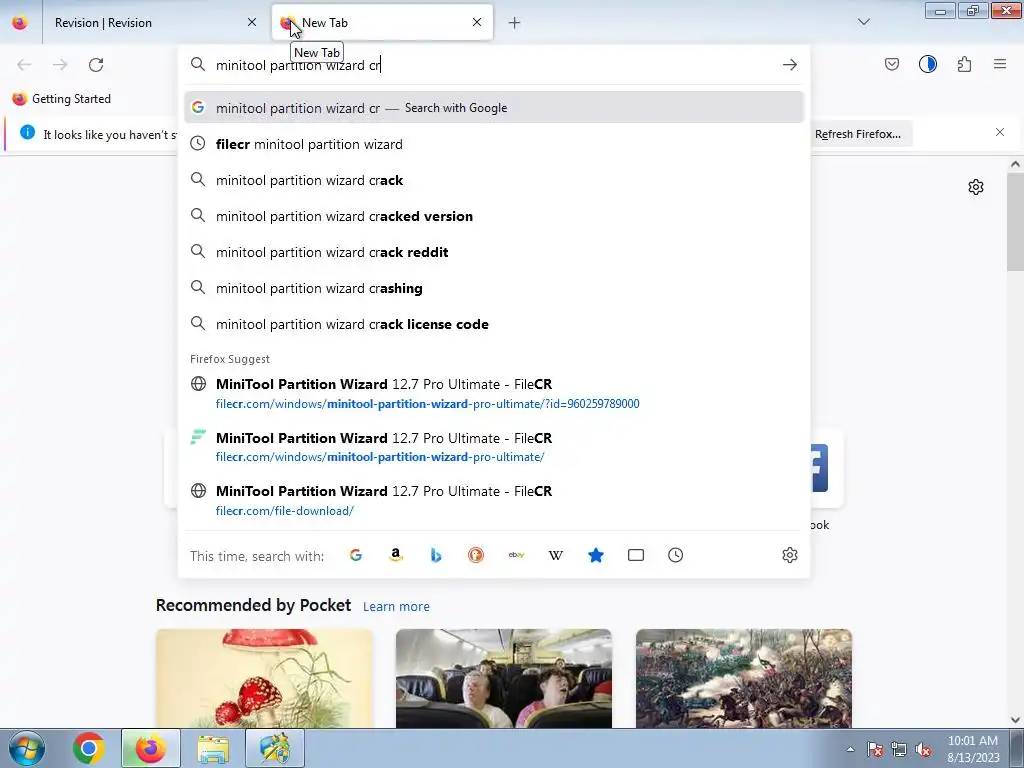This screenshot has height=768, width=1024.
Task: Open FileCR result filecr.com/file-download/
Action: 494,500
